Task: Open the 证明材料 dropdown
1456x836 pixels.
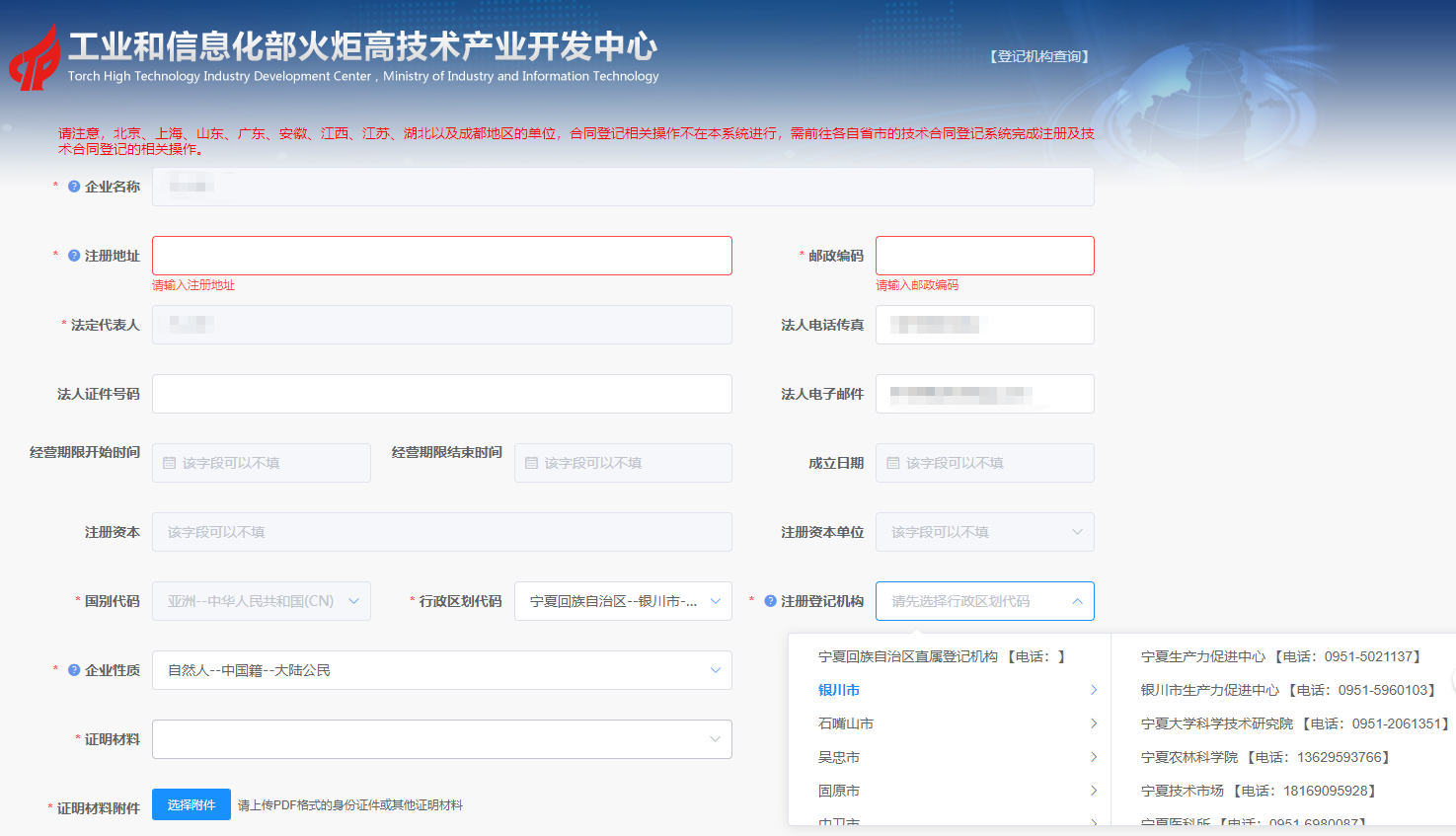Action: point(442,739)
